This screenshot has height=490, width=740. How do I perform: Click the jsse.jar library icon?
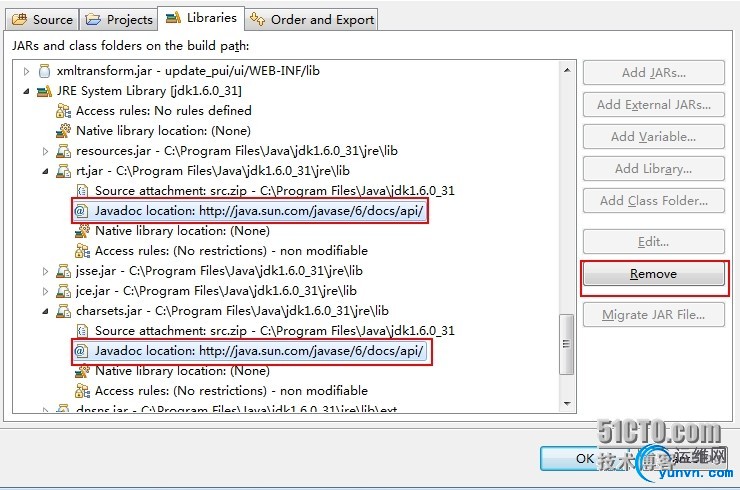[x=63, y=271]
